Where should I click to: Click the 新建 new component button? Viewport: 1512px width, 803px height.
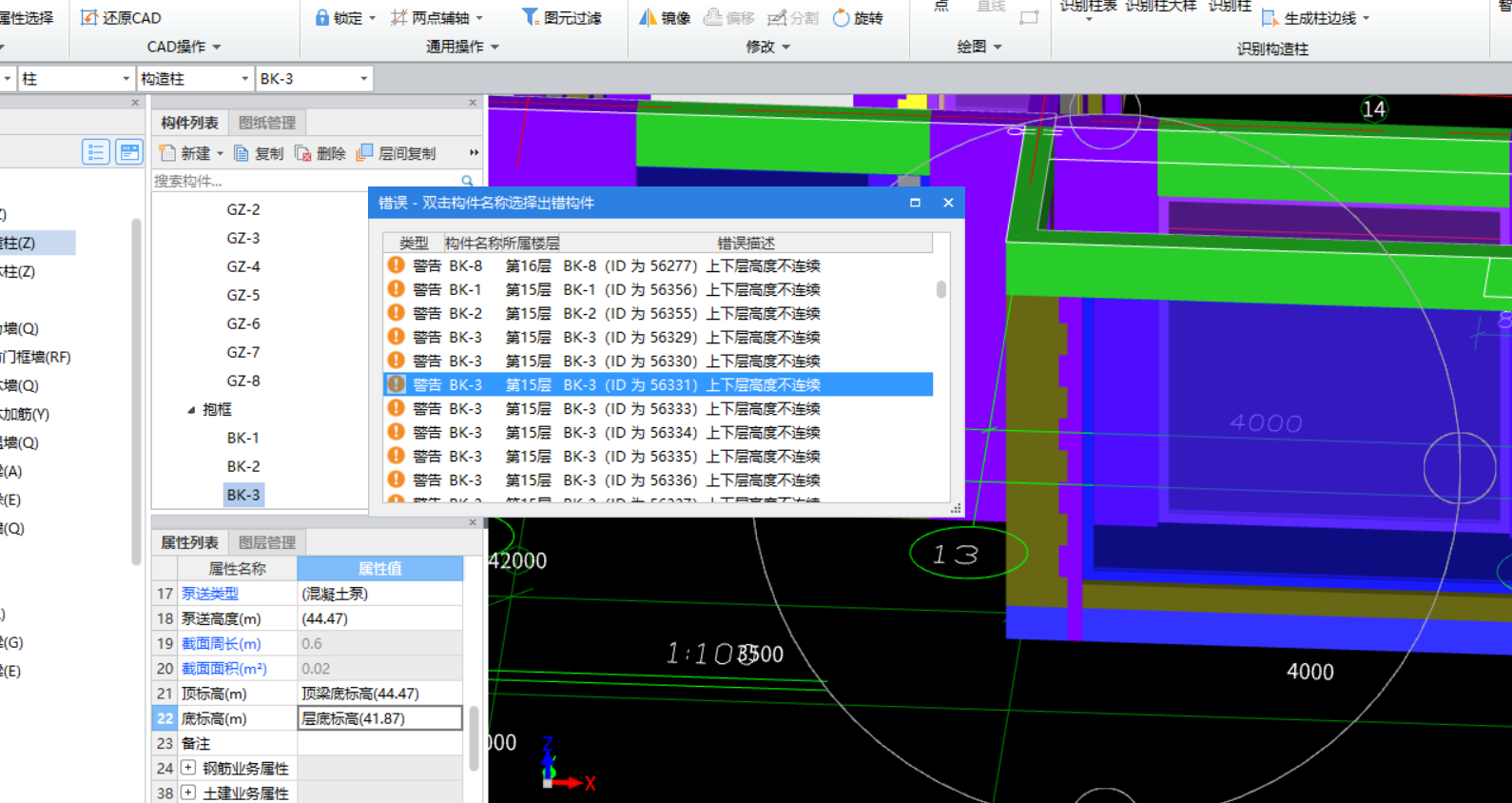(x=184, y=153)
